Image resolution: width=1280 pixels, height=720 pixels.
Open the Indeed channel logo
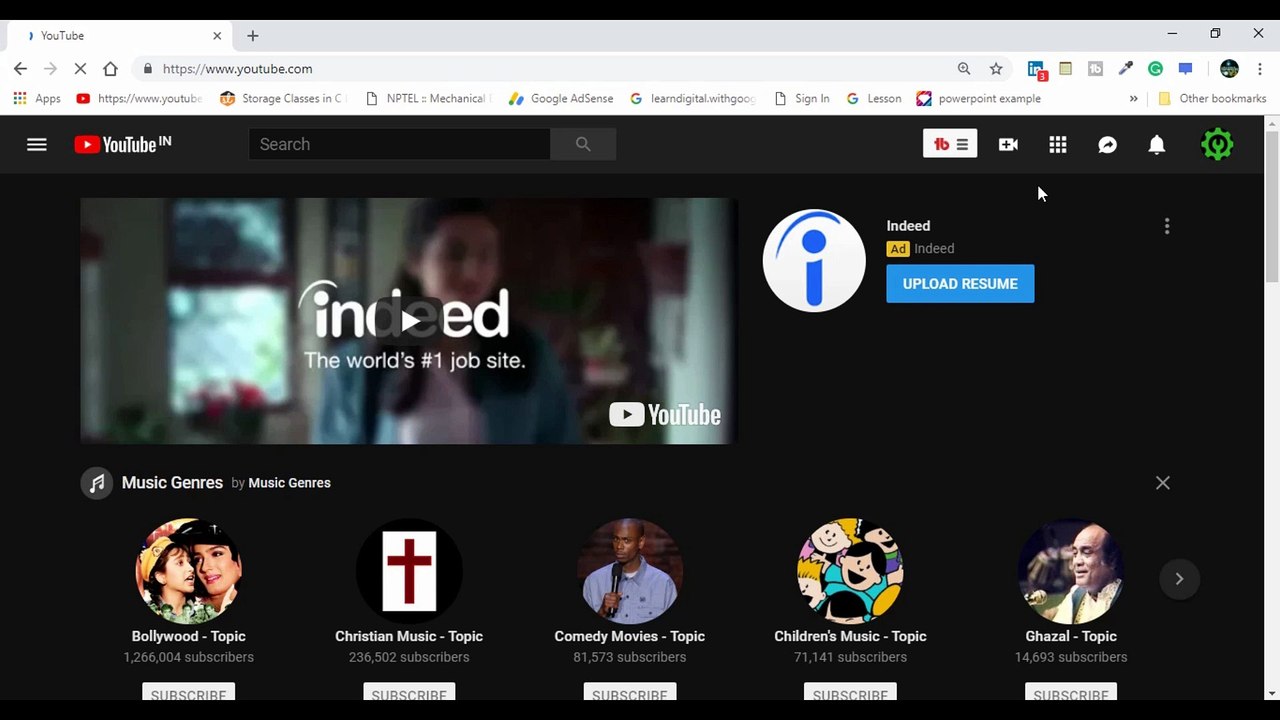[x=814, y=260]
